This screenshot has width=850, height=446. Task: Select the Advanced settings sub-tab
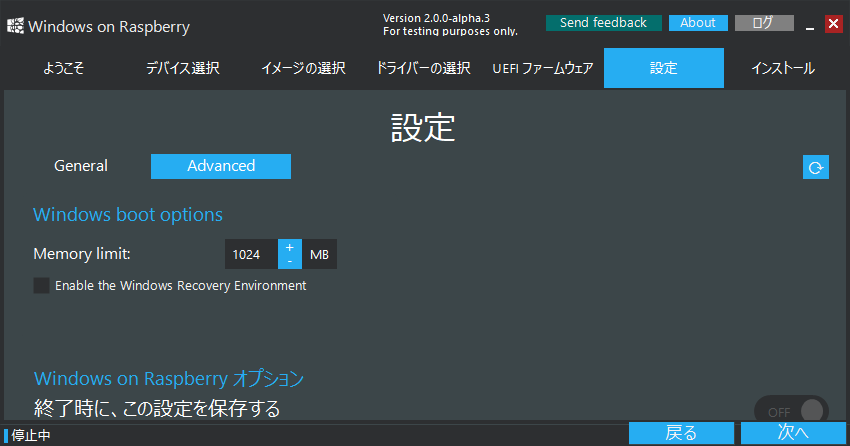[221, 166]
